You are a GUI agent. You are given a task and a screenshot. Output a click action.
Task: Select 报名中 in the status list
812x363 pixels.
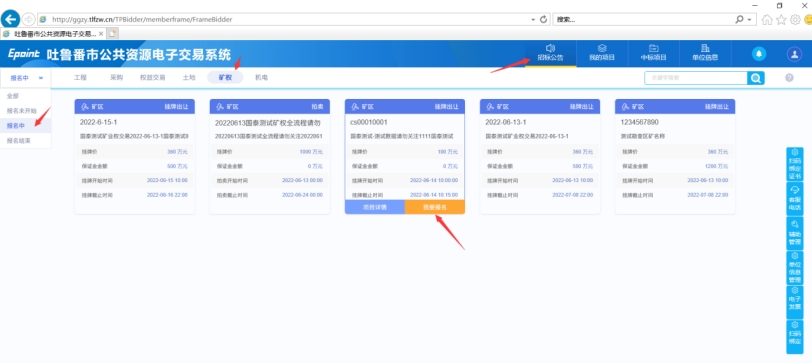(25, 125)
